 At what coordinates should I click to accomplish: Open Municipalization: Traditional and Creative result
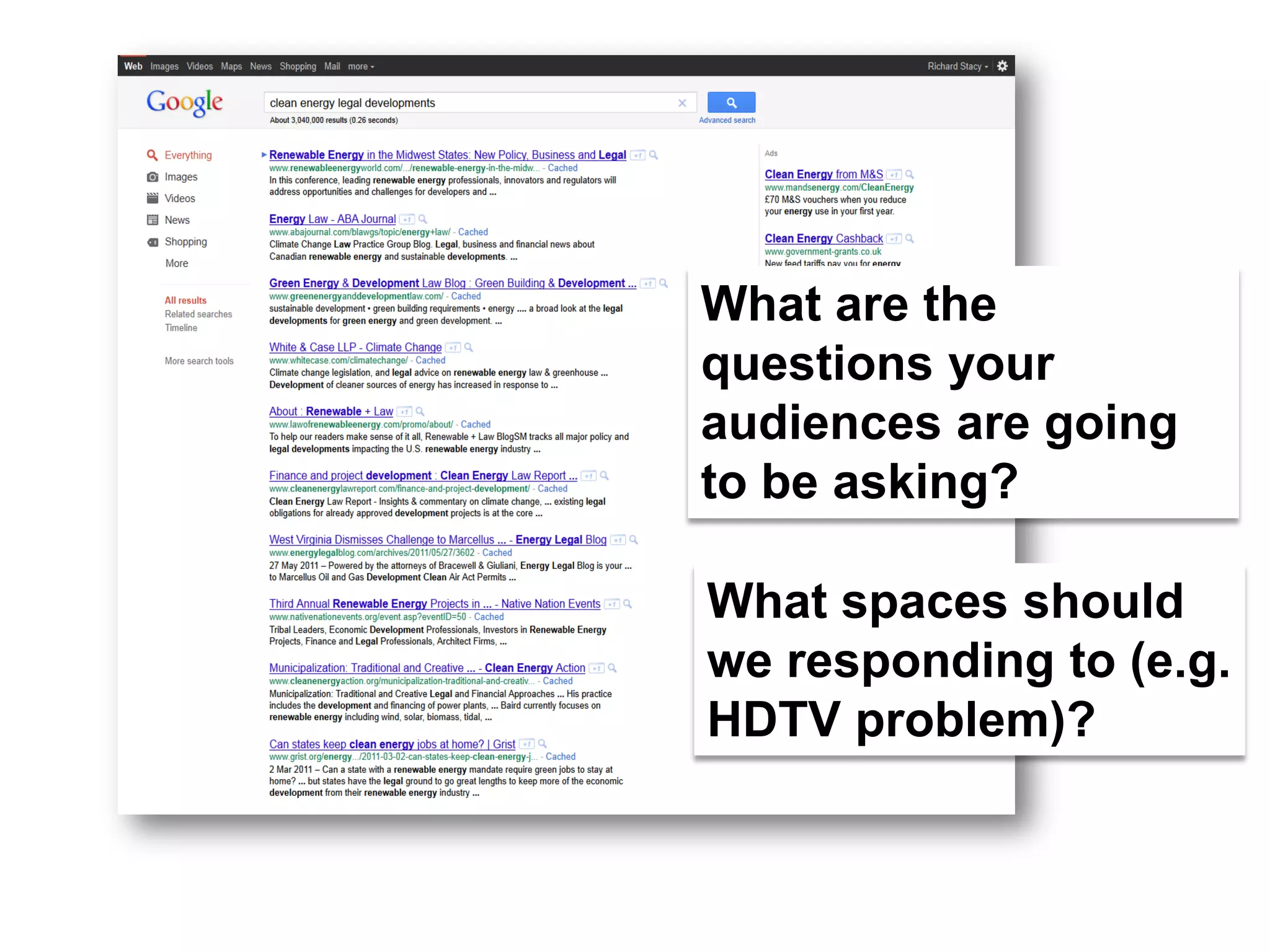pos(427,668)
